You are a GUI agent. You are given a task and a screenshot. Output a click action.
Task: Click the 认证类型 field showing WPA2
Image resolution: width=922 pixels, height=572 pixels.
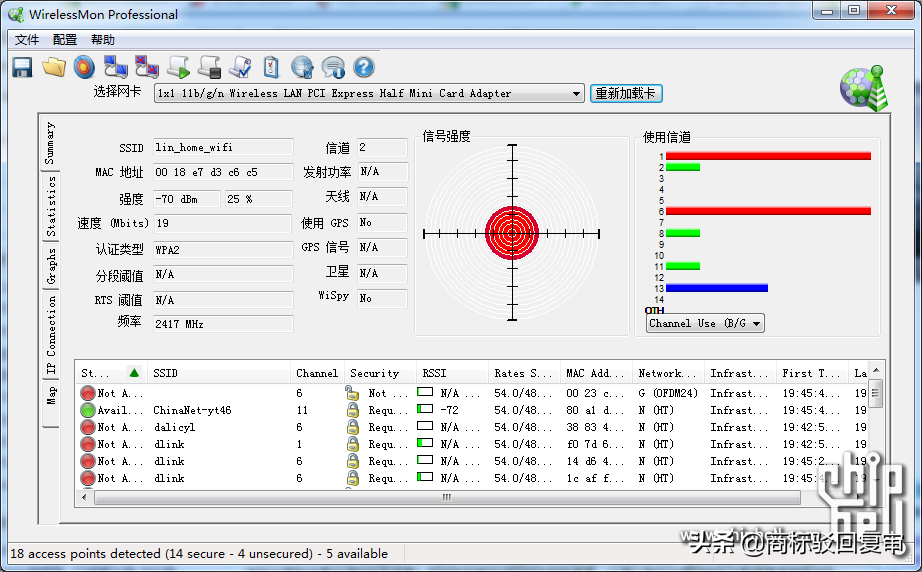coord(223,250)
